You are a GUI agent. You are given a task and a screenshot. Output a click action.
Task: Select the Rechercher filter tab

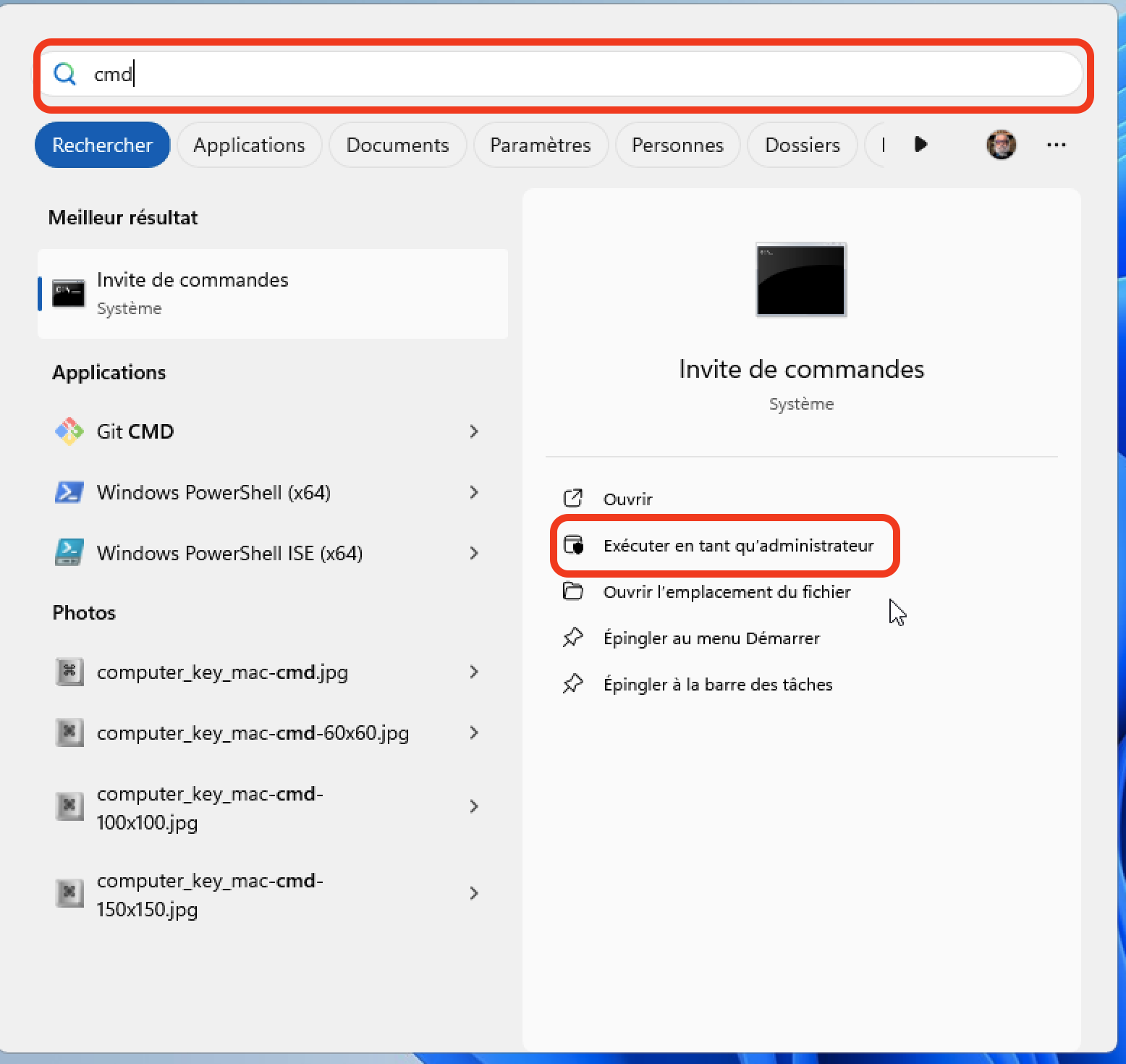coord(103,145)
